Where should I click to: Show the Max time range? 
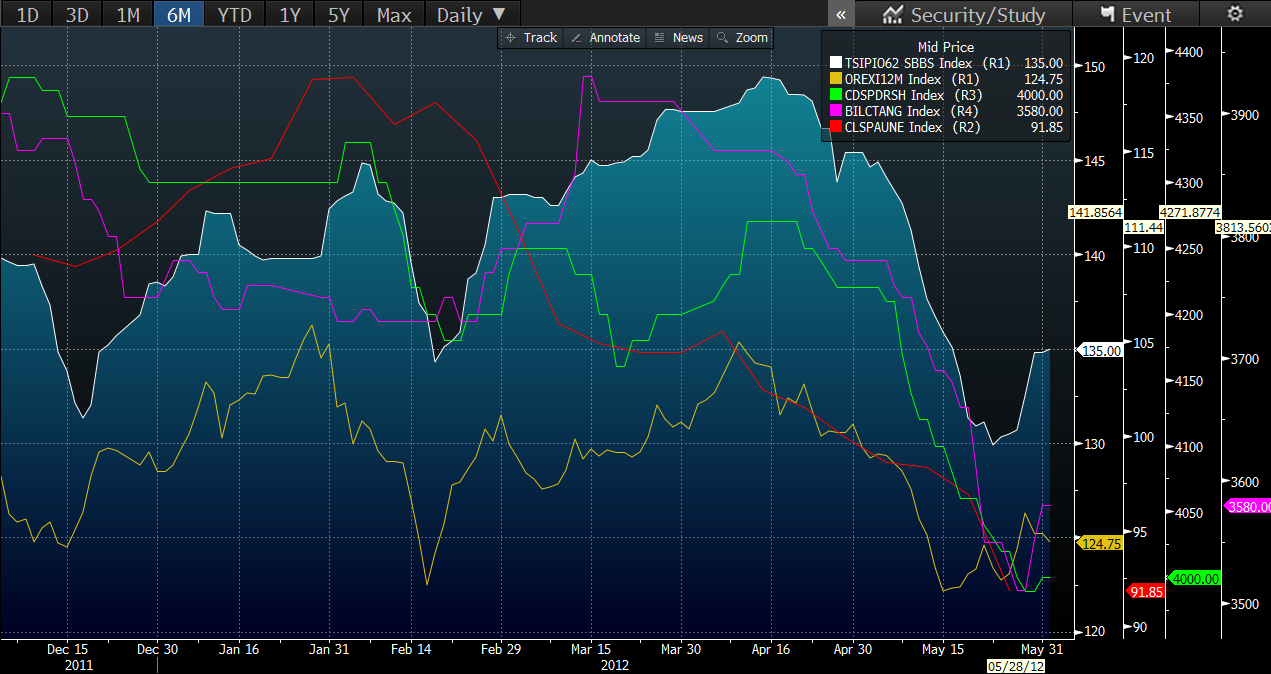click(x=394, y=14)
